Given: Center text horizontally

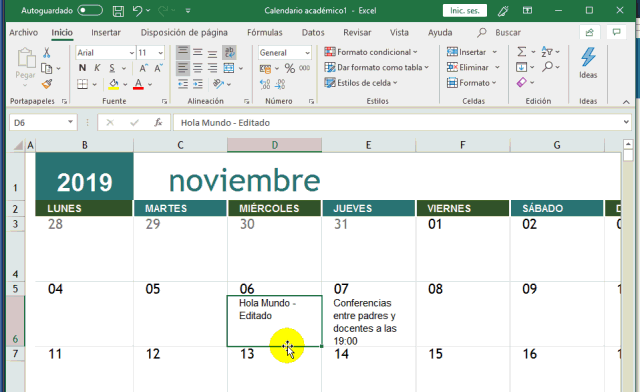Looking at the screenshot, I should tap(198, 68).
